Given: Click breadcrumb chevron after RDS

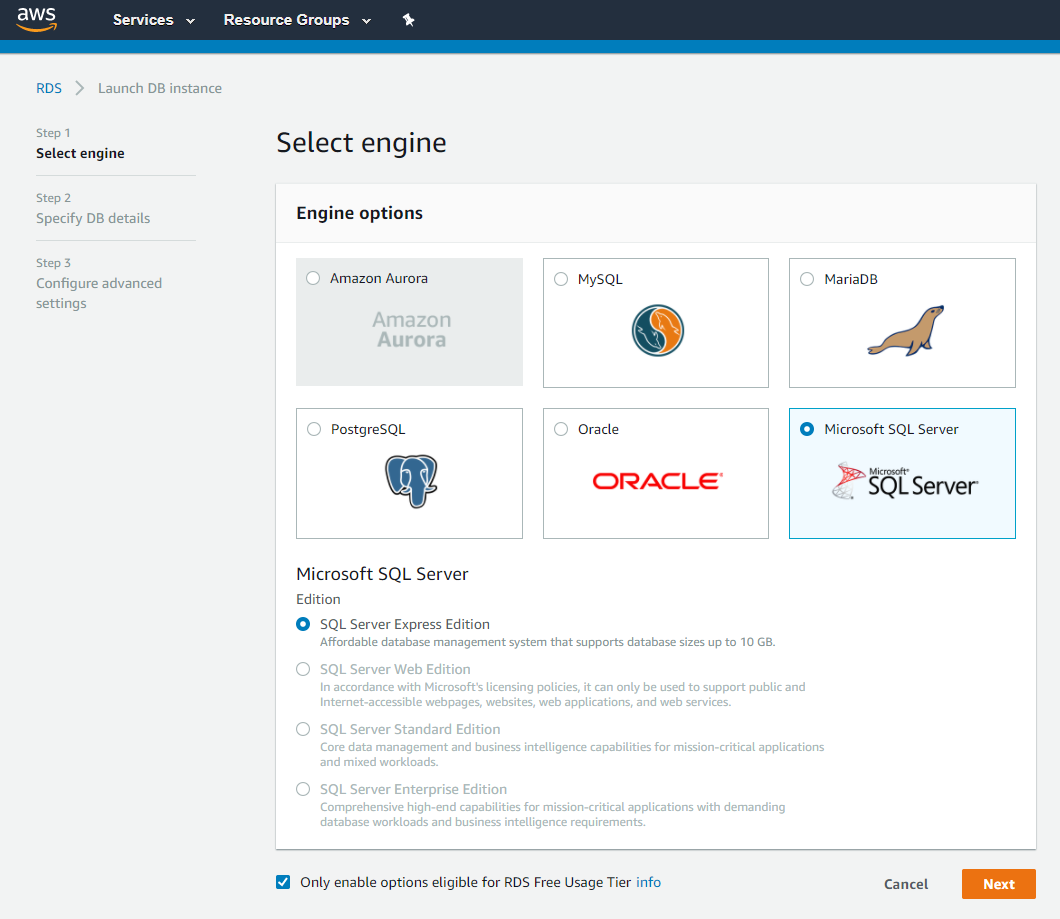Looking at the screenshot, I should (80, 89).
